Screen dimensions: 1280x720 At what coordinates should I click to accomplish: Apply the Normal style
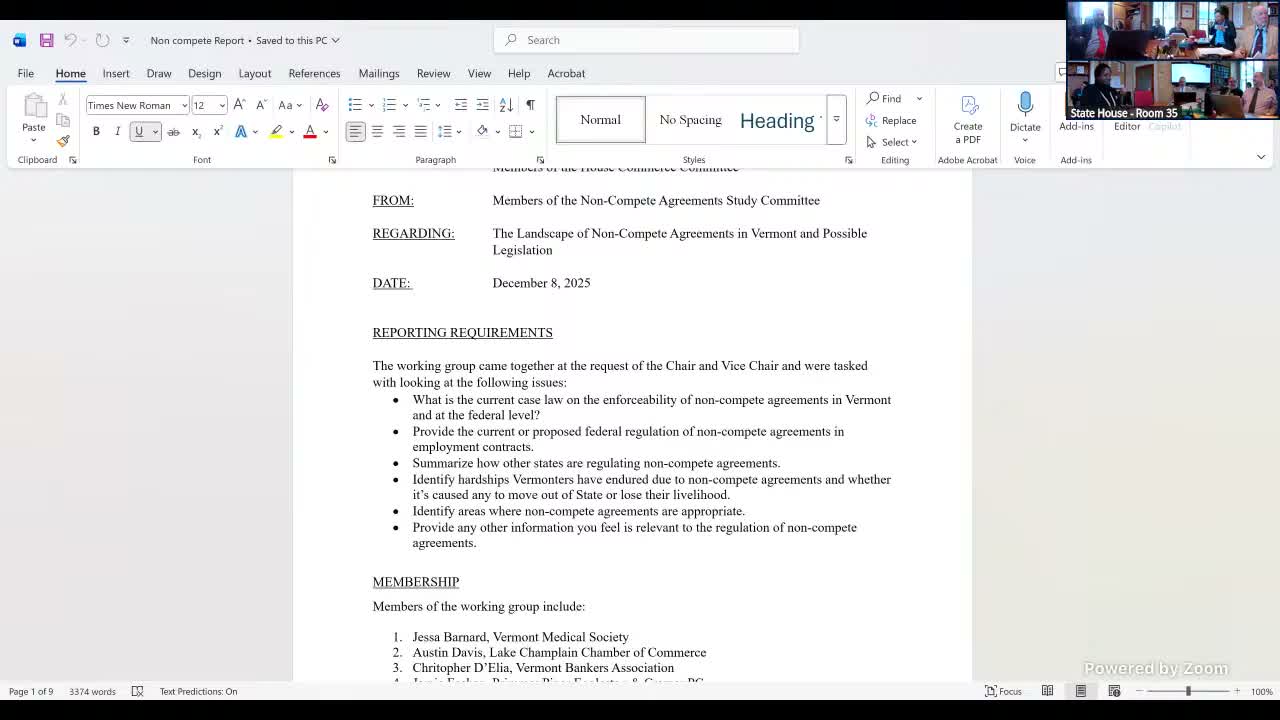pos(600,120)
